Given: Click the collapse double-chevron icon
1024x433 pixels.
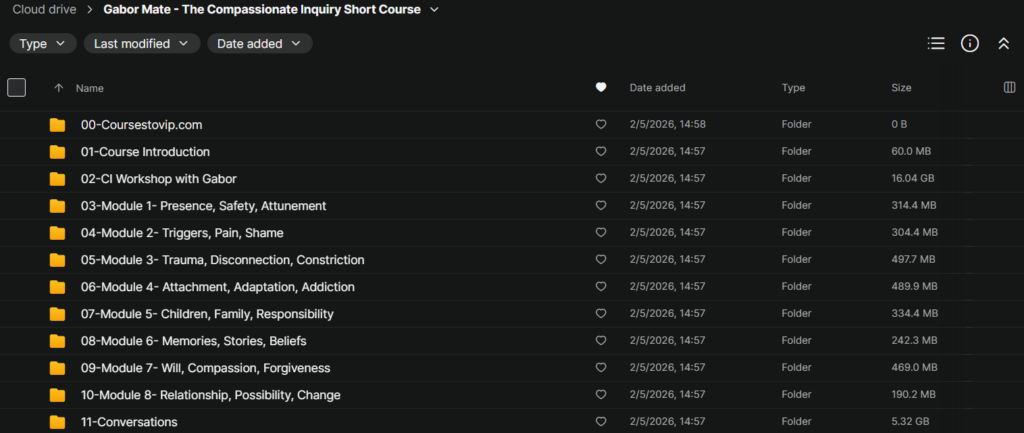Looking at the screenshot, I should click(1003, 43).
